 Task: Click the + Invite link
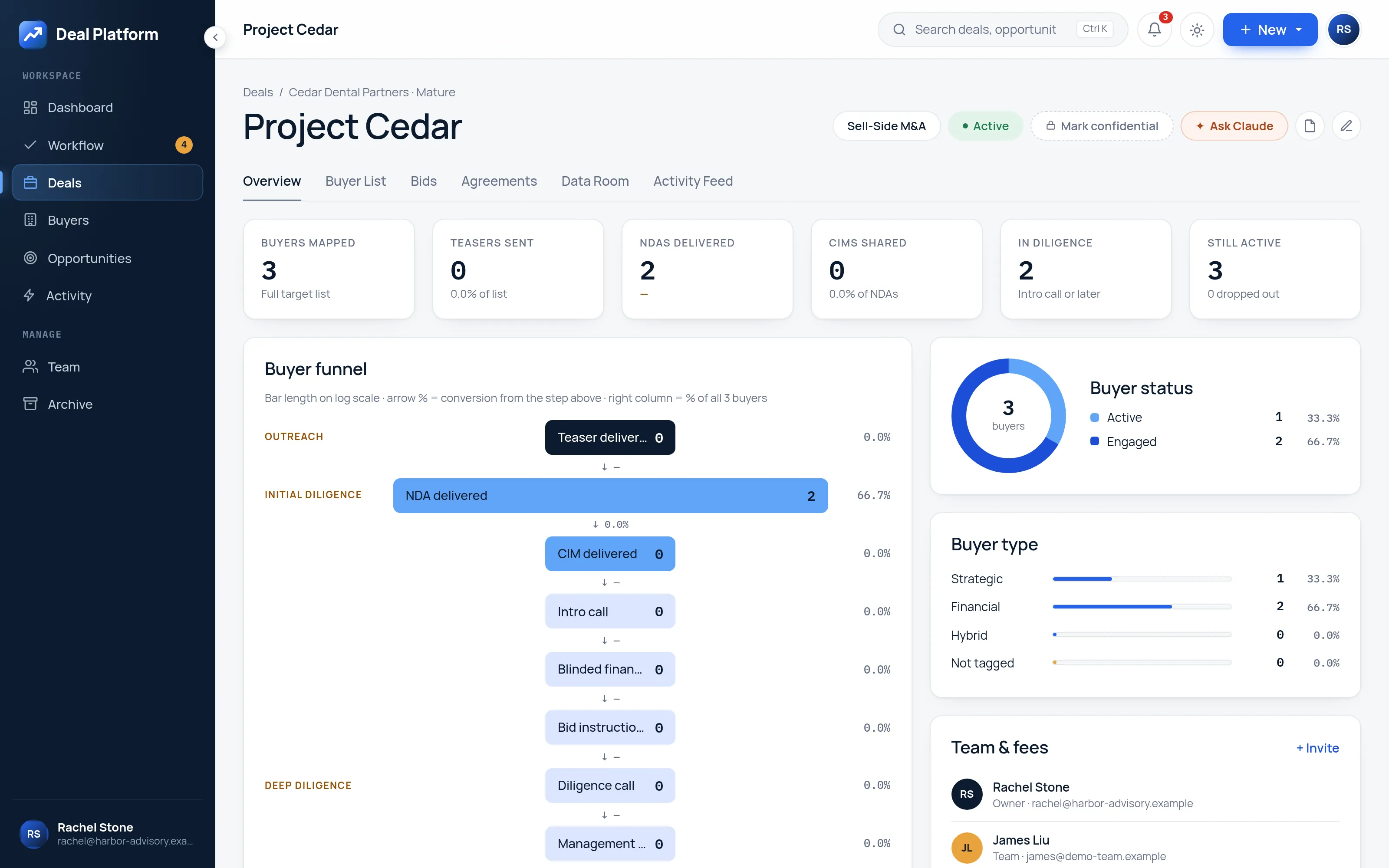(x=1317, y=748)
